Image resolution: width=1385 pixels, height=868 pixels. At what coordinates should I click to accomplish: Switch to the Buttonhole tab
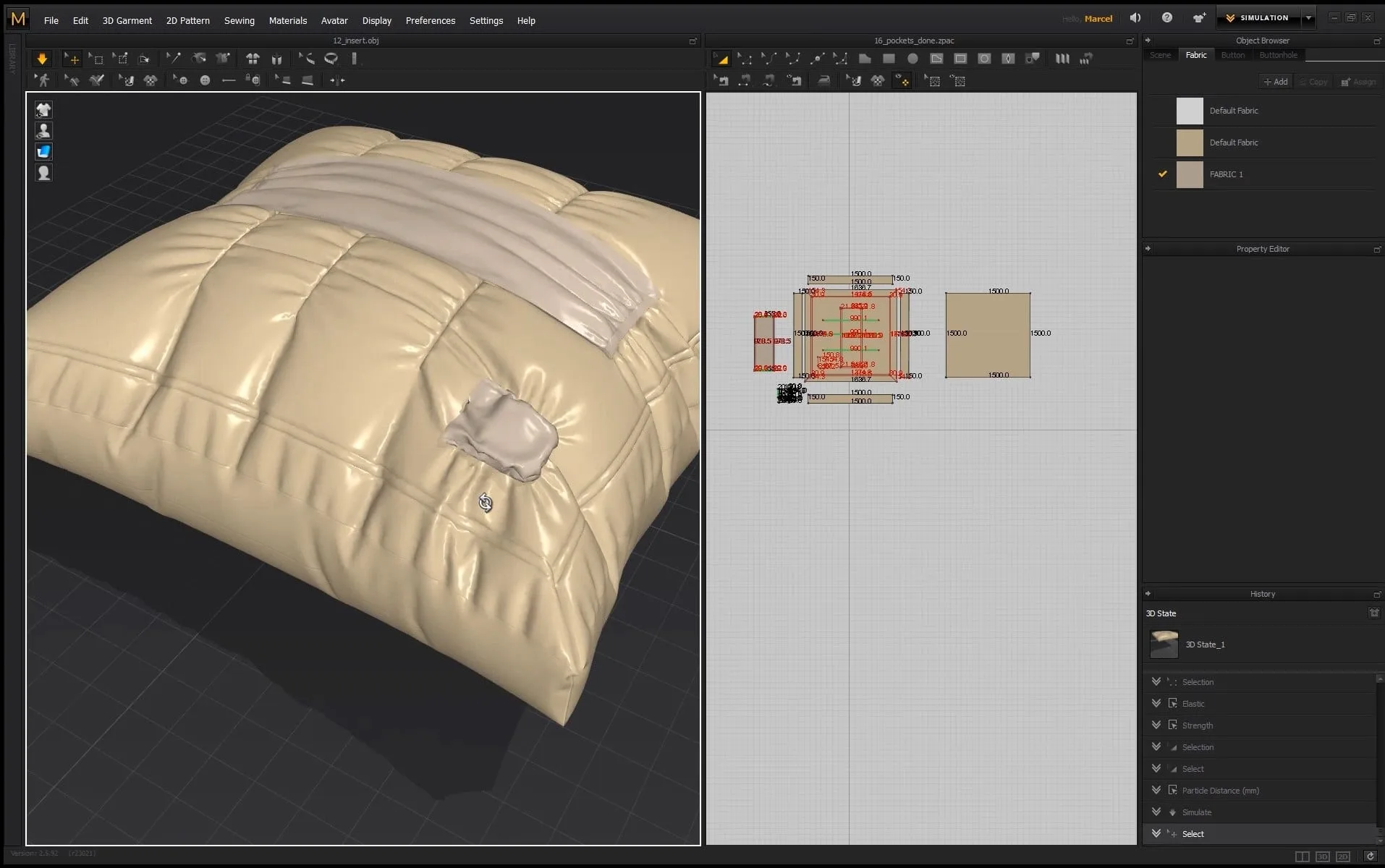point(1278,55)
